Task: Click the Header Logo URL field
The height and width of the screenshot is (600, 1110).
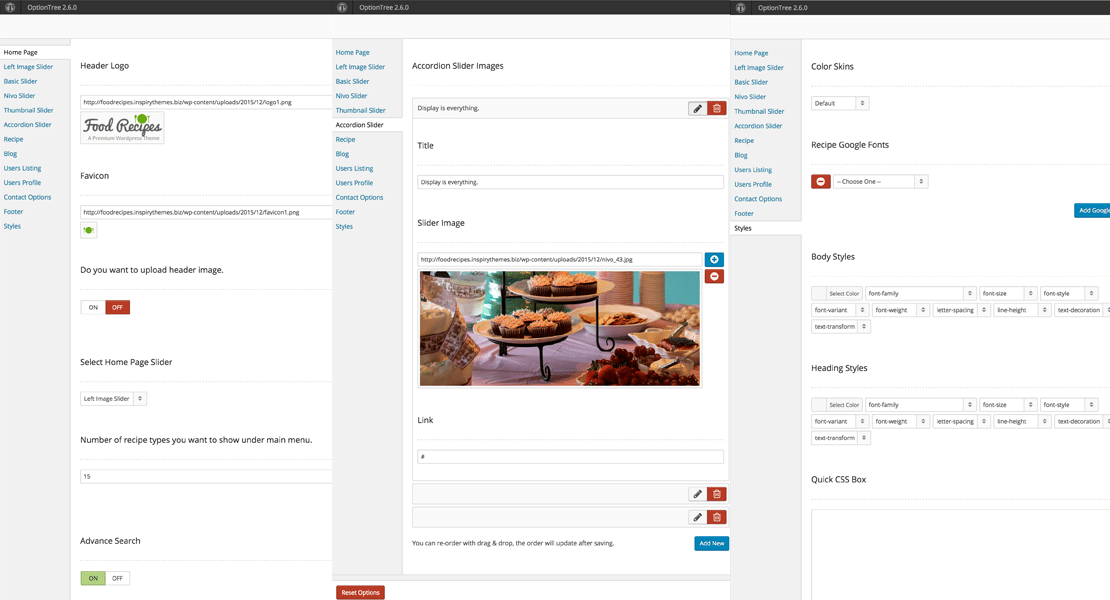Action: tap(206, 102)
